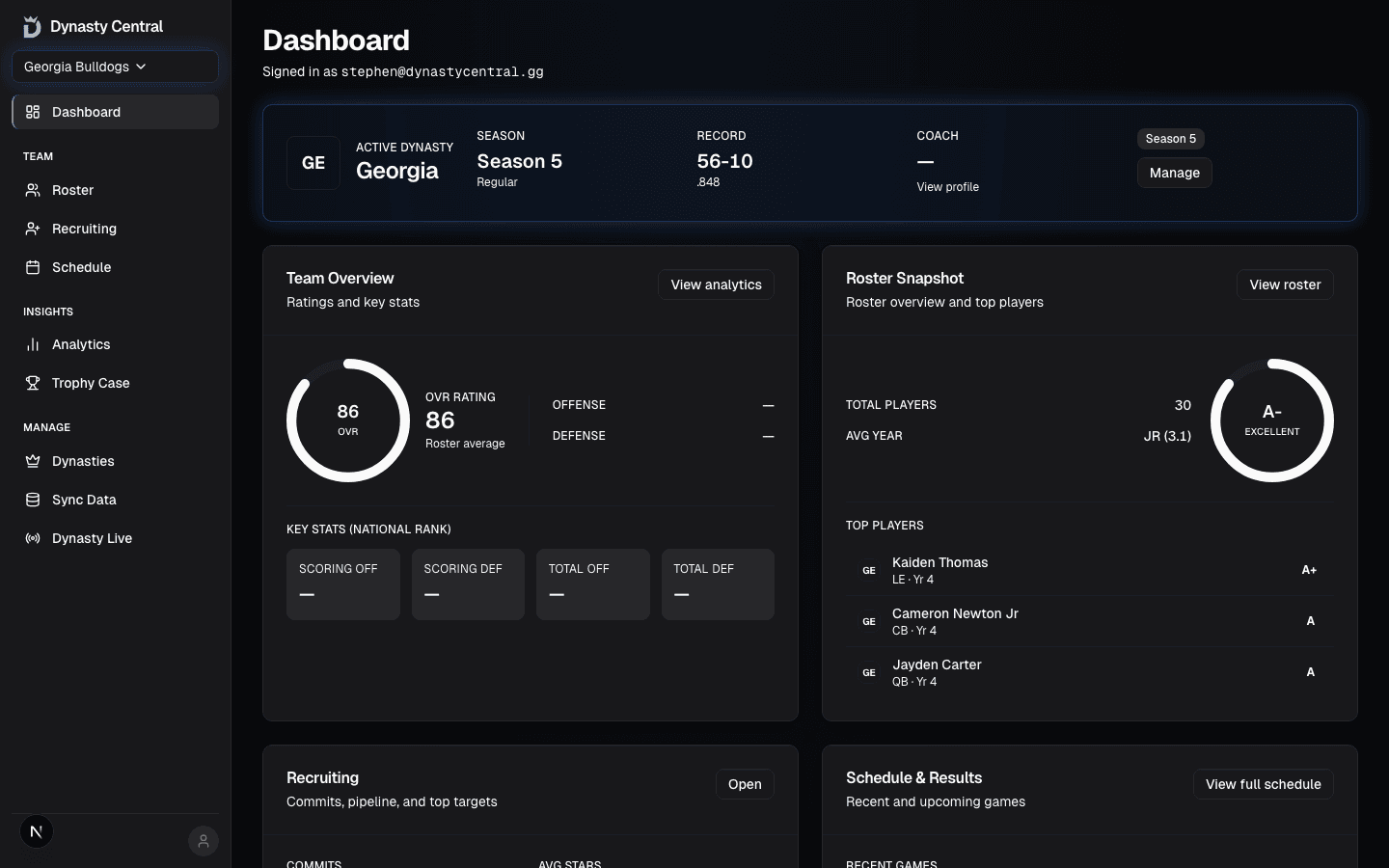Click the Recruiting add-person icon
Viewport: 1389px width, 868px height.
coord(33,229)
